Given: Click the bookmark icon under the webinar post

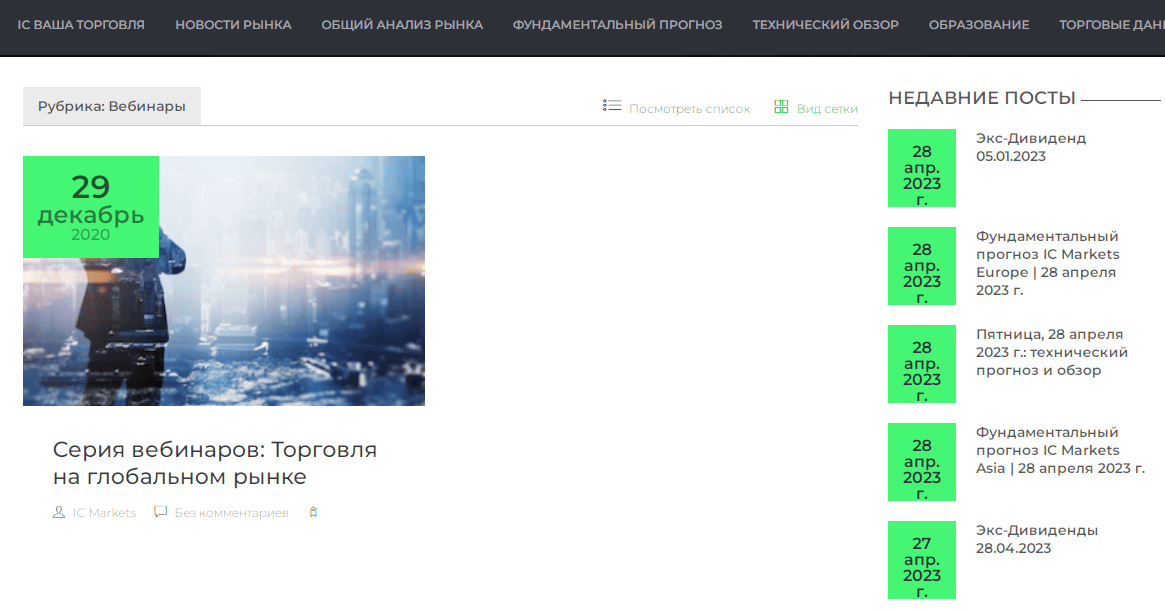Looking at the screenshot, I should click(314, 512).
